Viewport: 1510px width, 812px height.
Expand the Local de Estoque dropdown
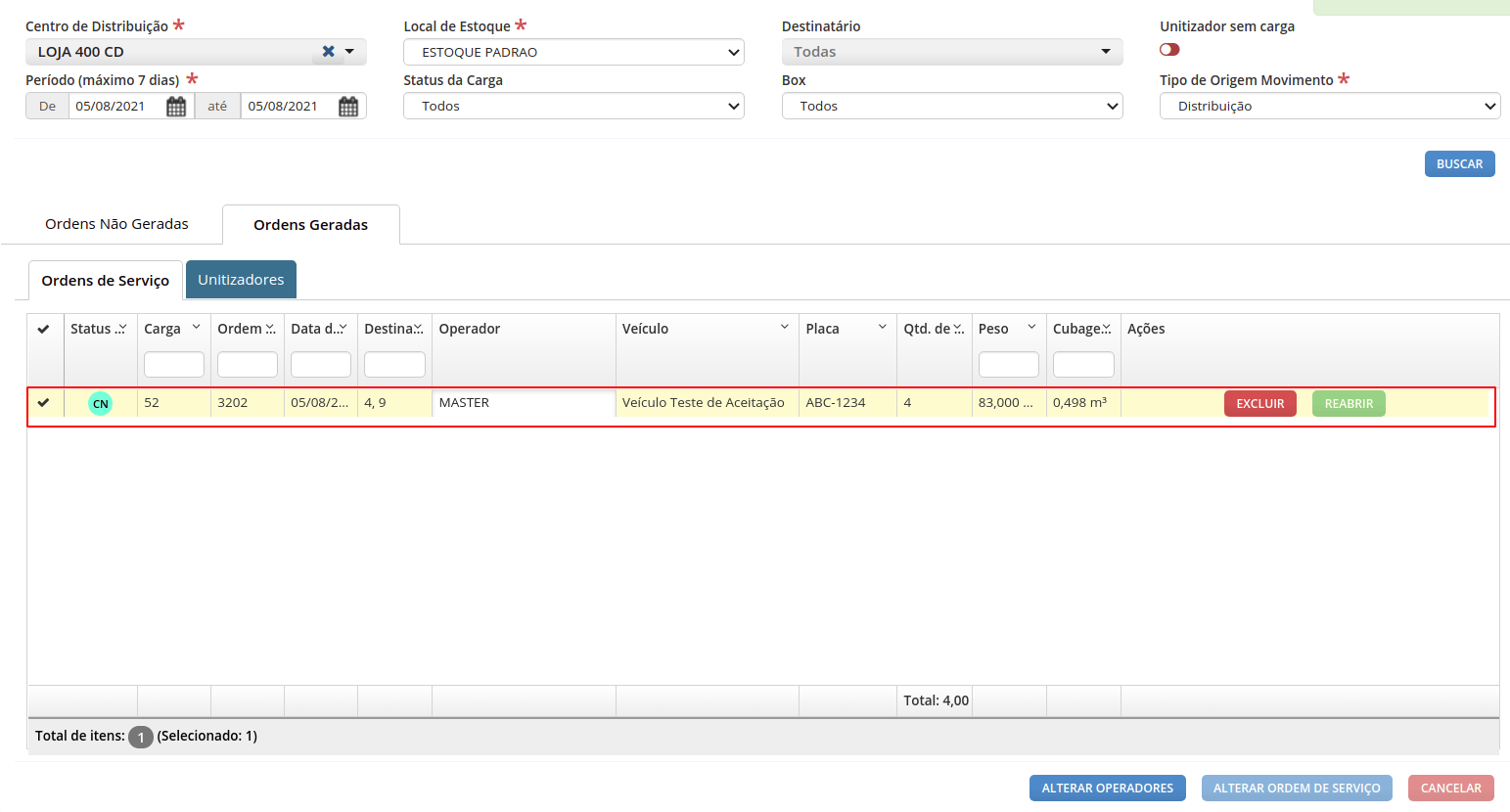click(x=573, y=52)
